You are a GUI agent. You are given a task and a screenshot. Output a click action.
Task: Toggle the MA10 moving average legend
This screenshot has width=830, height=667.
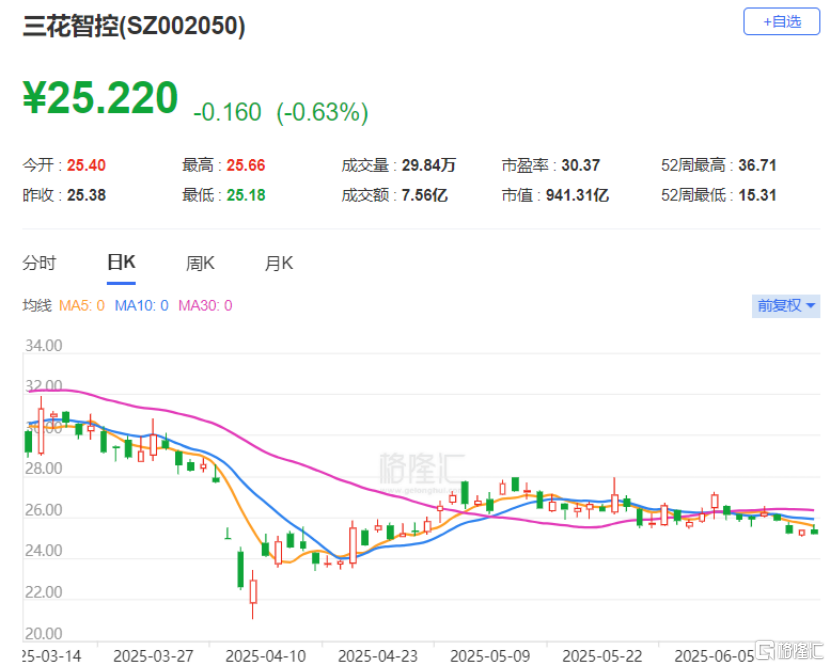pos(141,305)
